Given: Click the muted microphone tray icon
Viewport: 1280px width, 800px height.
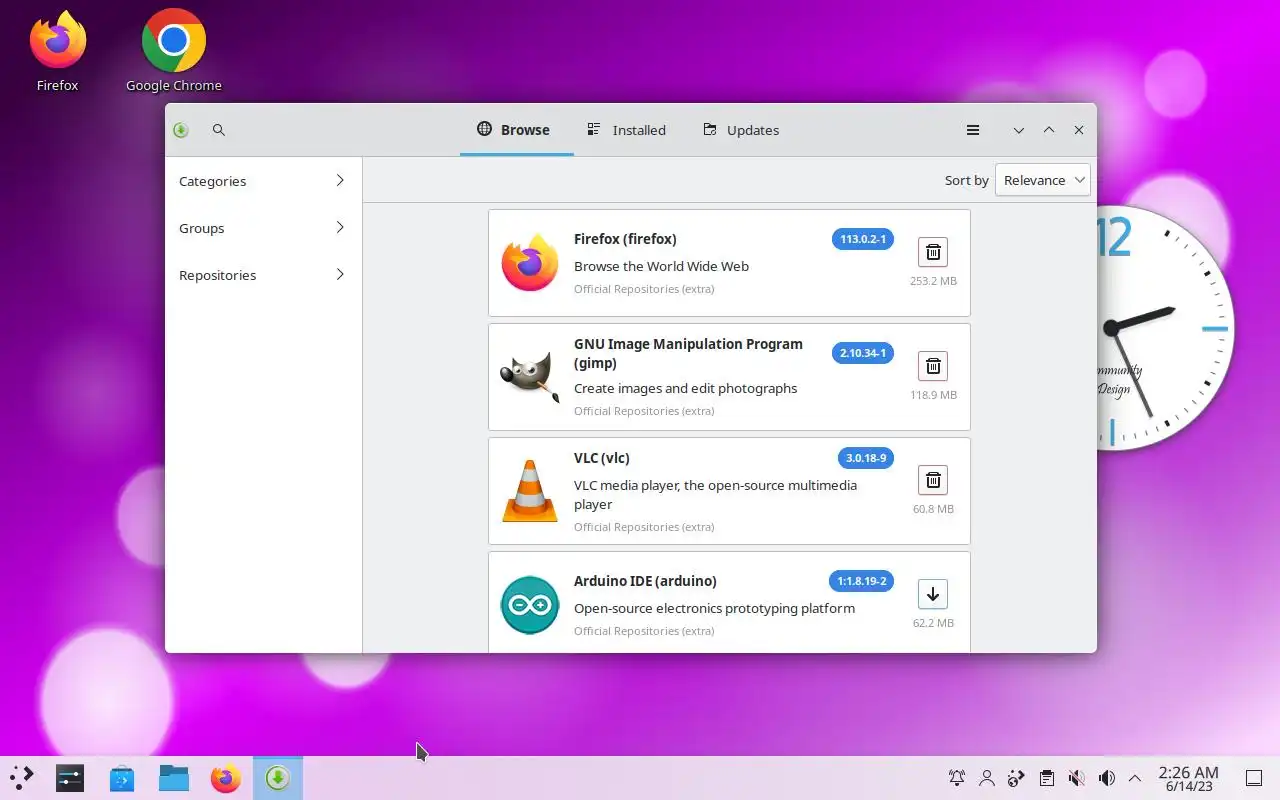Looking at the screenshot, I should tap(1076, 778).
